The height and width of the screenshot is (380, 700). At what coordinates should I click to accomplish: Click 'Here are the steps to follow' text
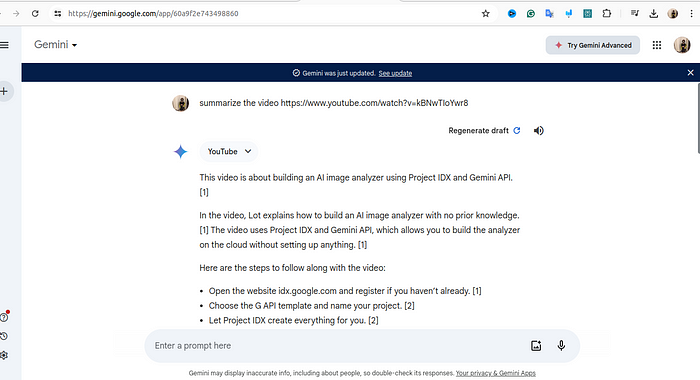pos(292,268)
